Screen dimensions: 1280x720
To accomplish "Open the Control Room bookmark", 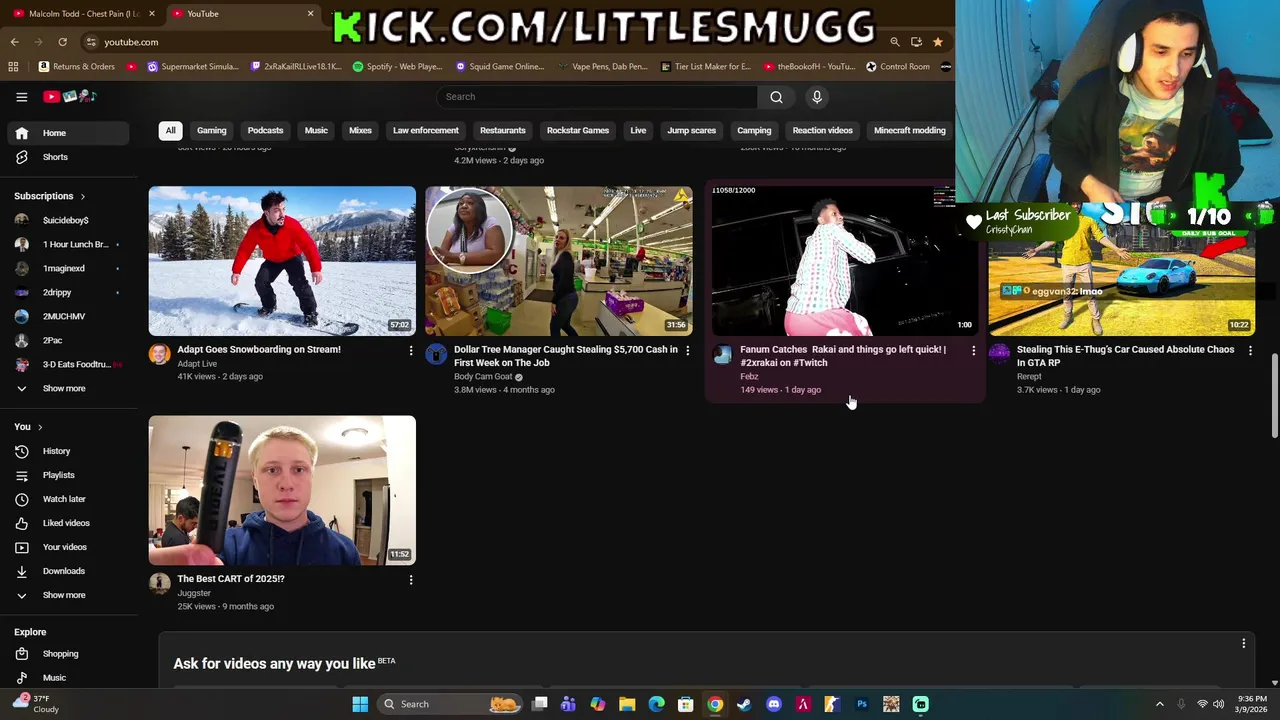I will (898, 67).
